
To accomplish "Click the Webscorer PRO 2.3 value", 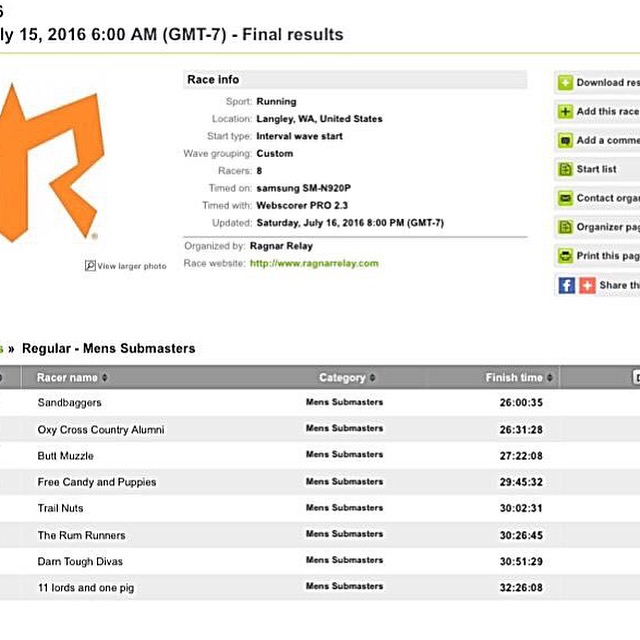I will [302, 205].
